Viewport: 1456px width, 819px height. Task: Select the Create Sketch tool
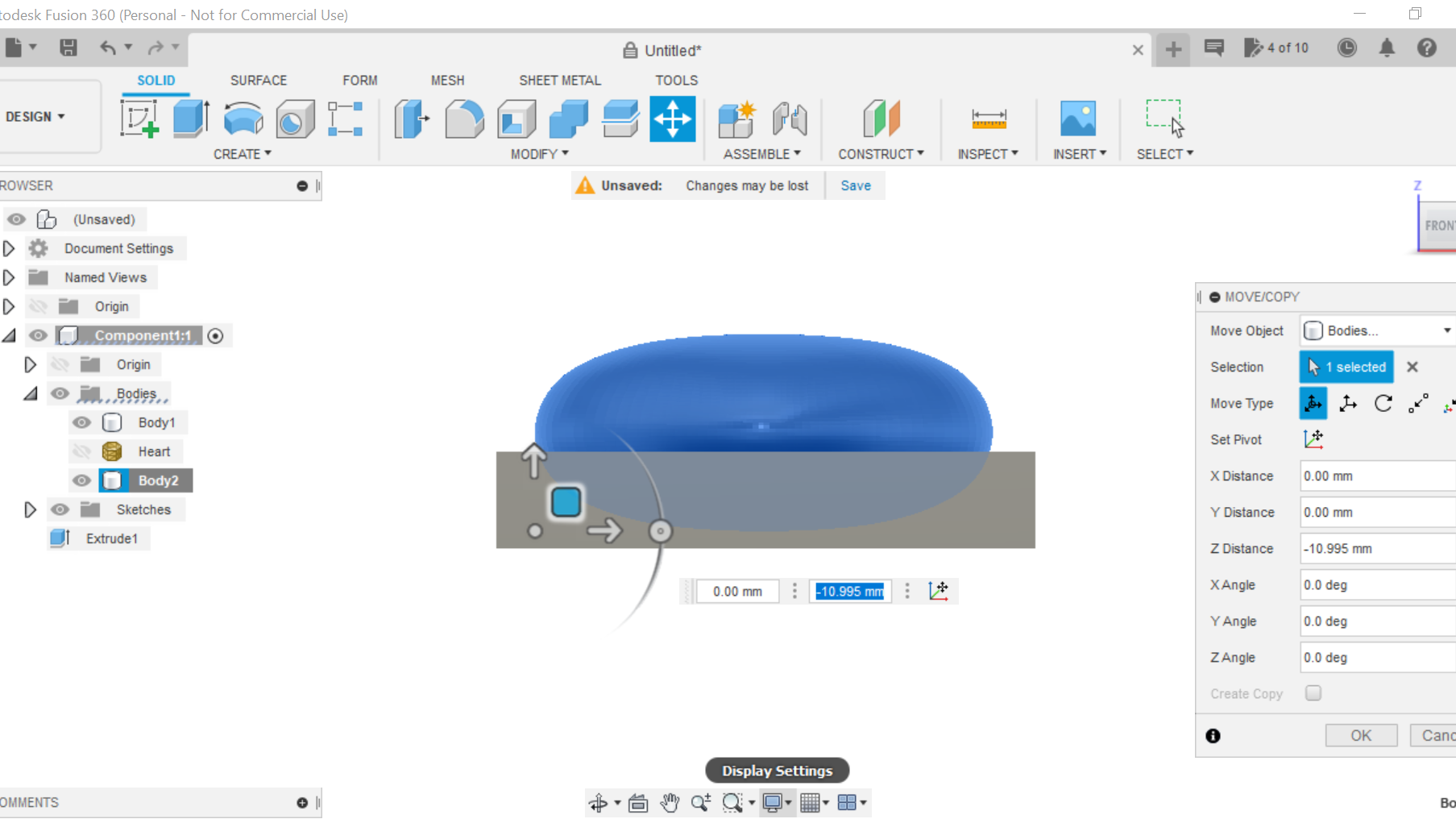(139, 118)
